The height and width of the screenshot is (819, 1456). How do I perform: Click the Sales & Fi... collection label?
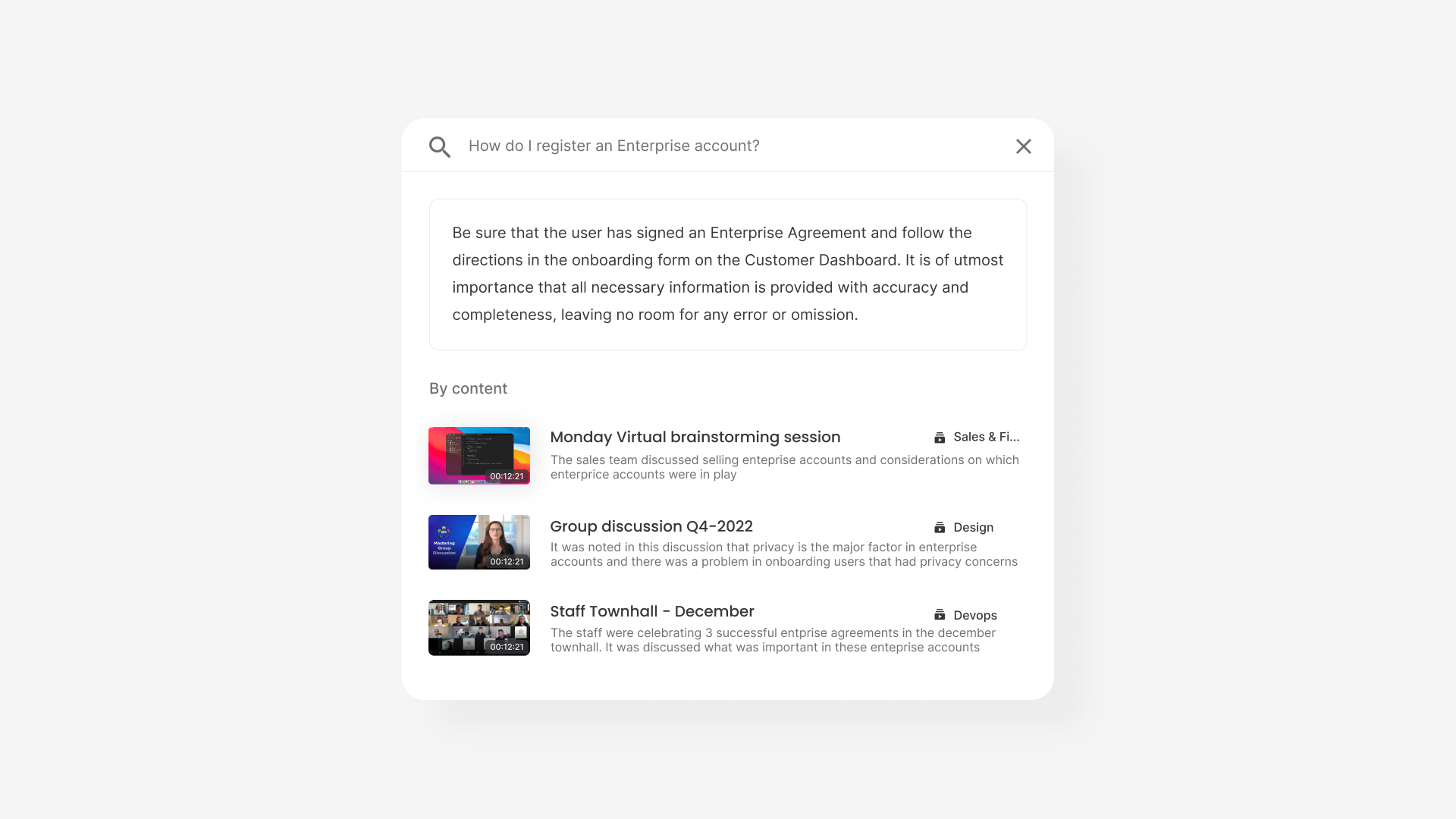coord(987,437)
